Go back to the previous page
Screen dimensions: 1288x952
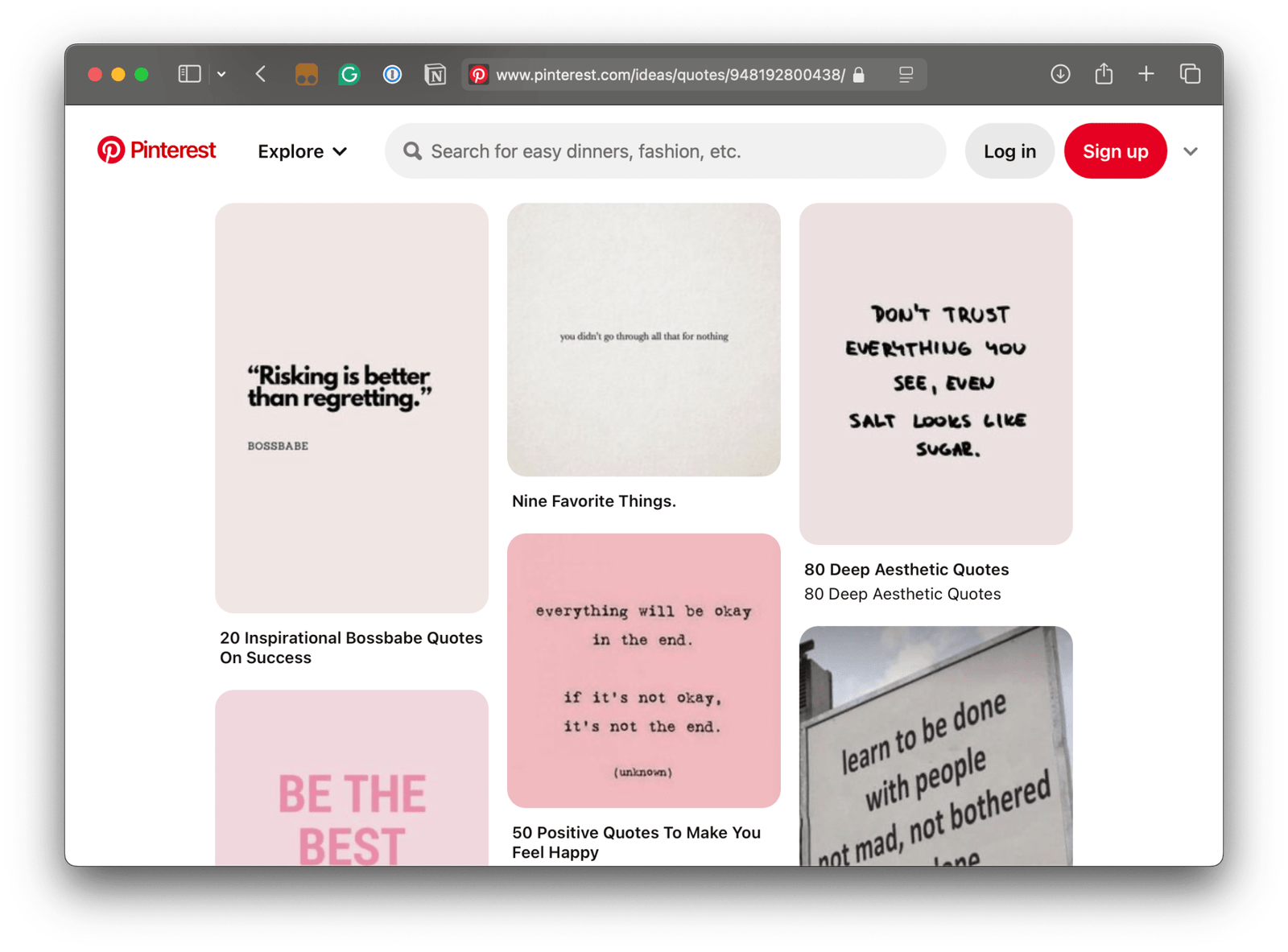click(x=260, y=74)
